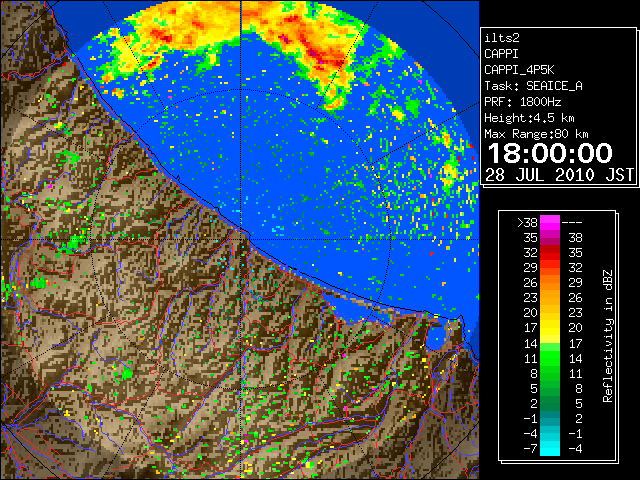Click the 'Max Range:80 km' text
This screenshot has height=480, width=640.
point(536,134)
